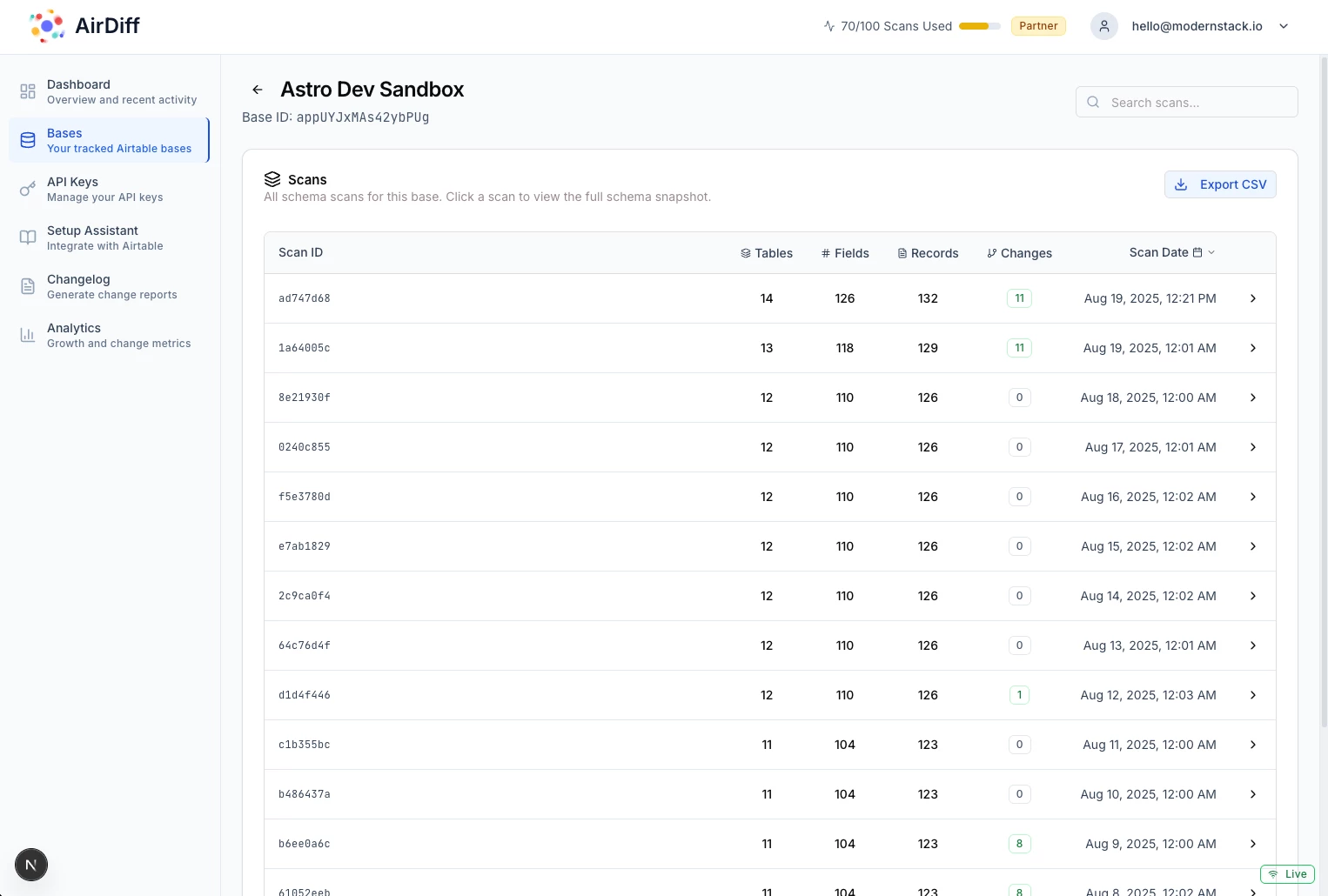This screenshot has width=1328, height=896.
Task: Click the Base ID appUYJxMAs42ybPUg text
Action: (336, 117)
